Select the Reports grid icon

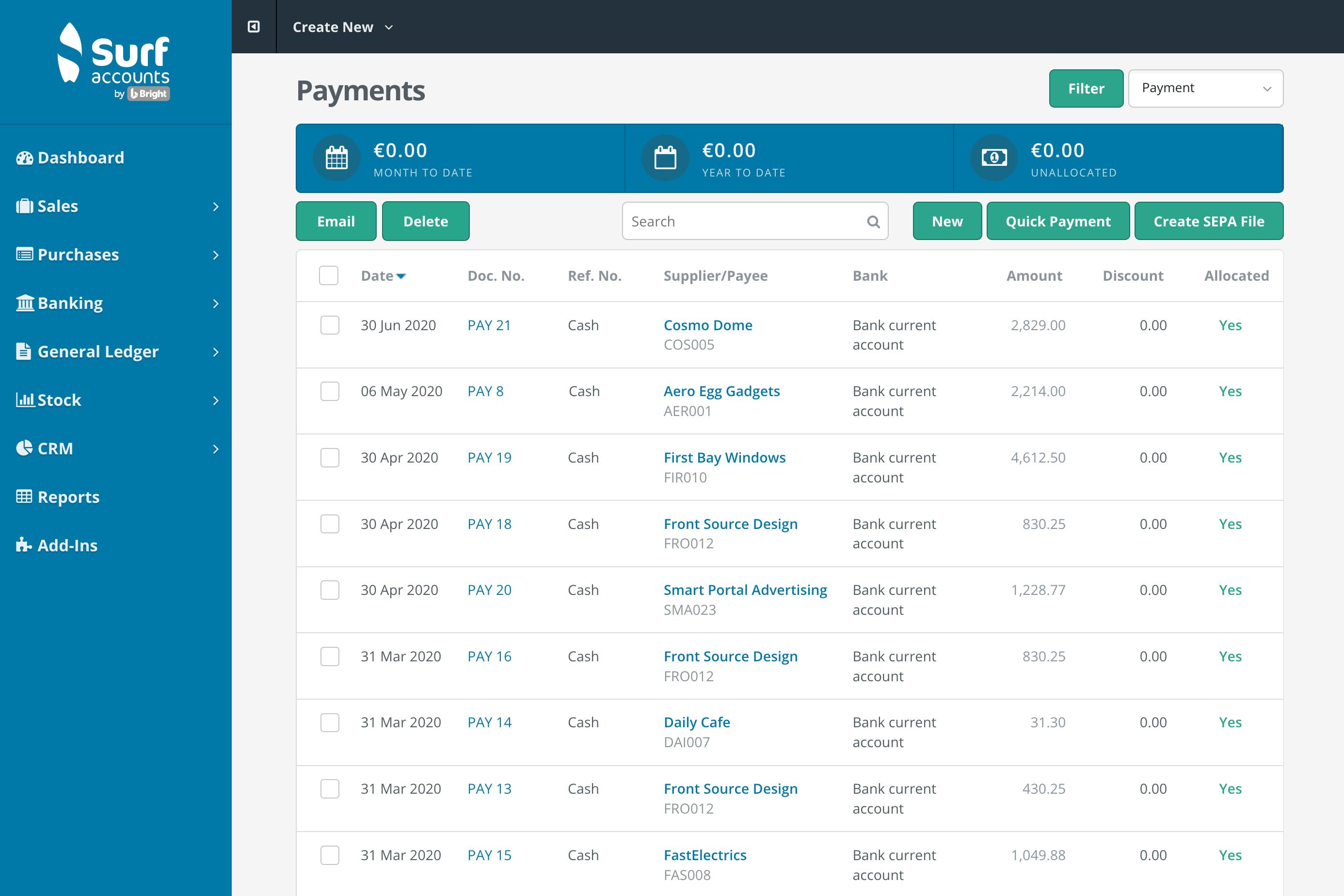click(24, 496)
